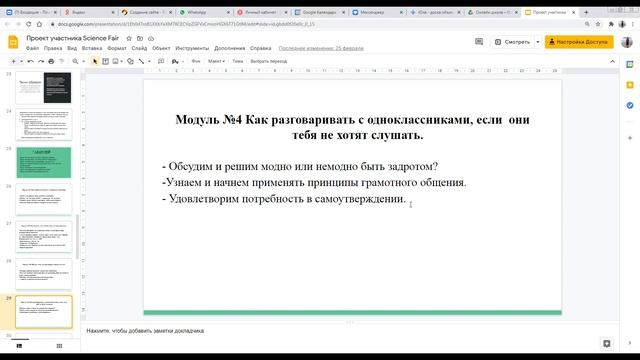Screen dimensions: 640x360
Task: Open the zoom level dropdown arrow
Action: [83, 61]
